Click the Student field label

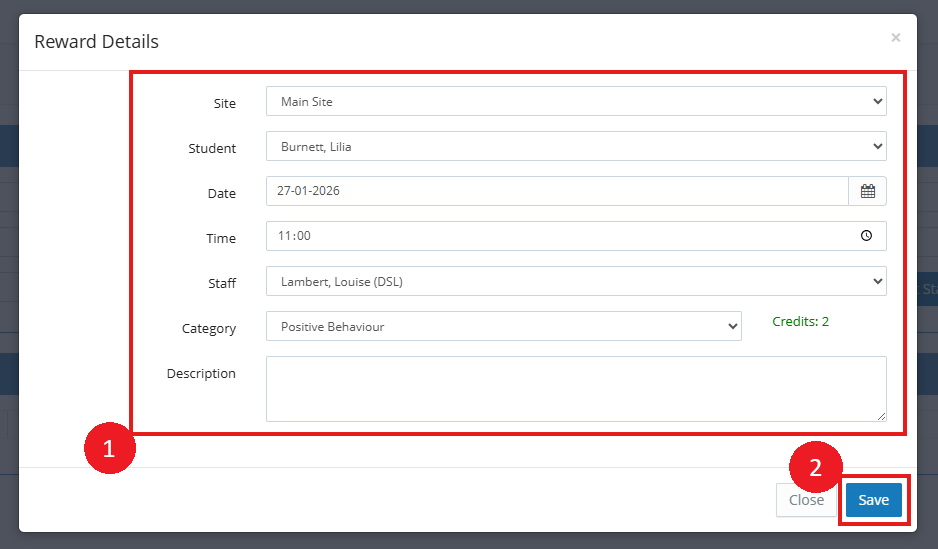pos(212,148)
